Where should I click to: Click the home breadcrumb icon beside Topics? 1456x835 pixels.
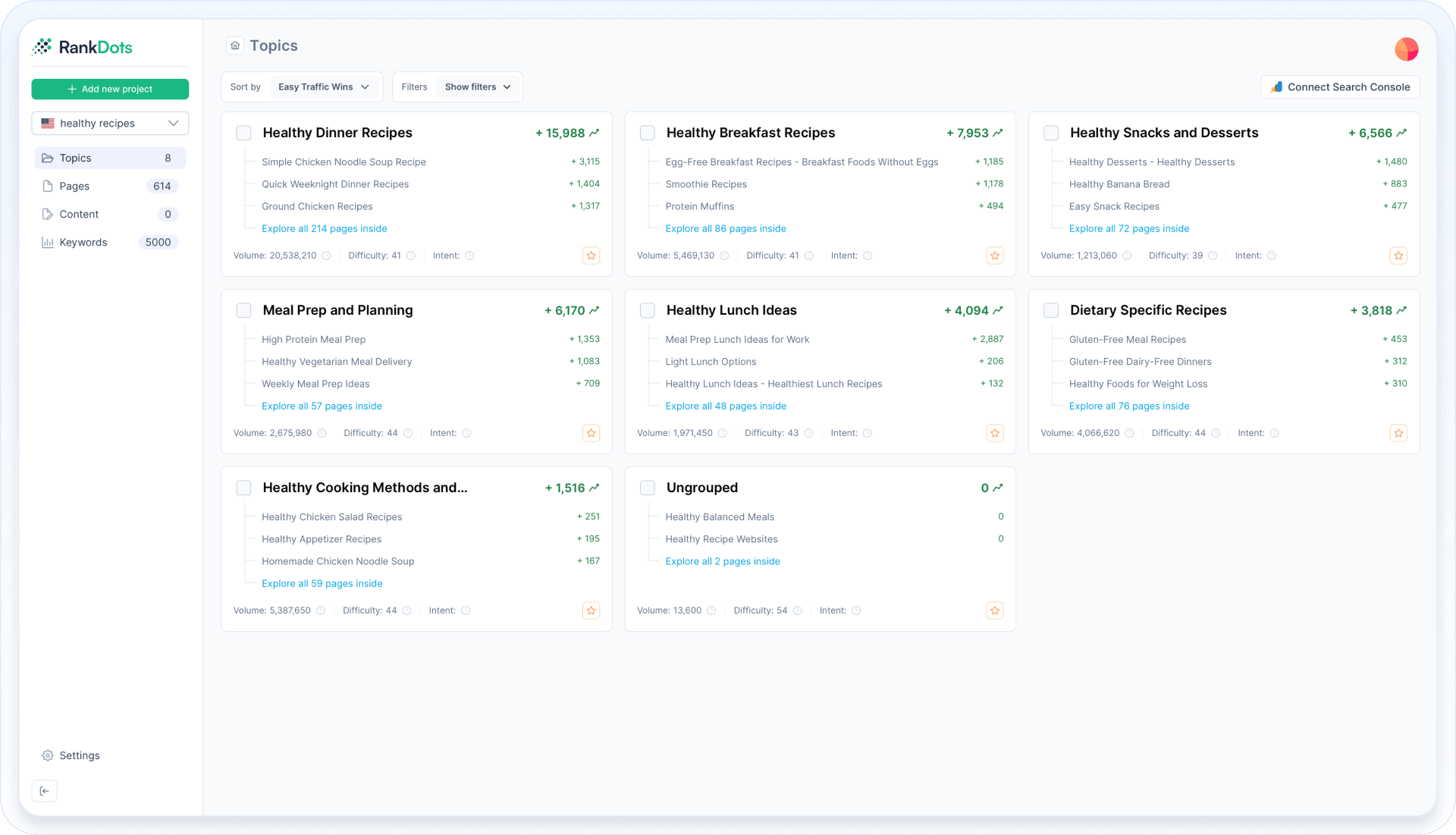(235, 46)
